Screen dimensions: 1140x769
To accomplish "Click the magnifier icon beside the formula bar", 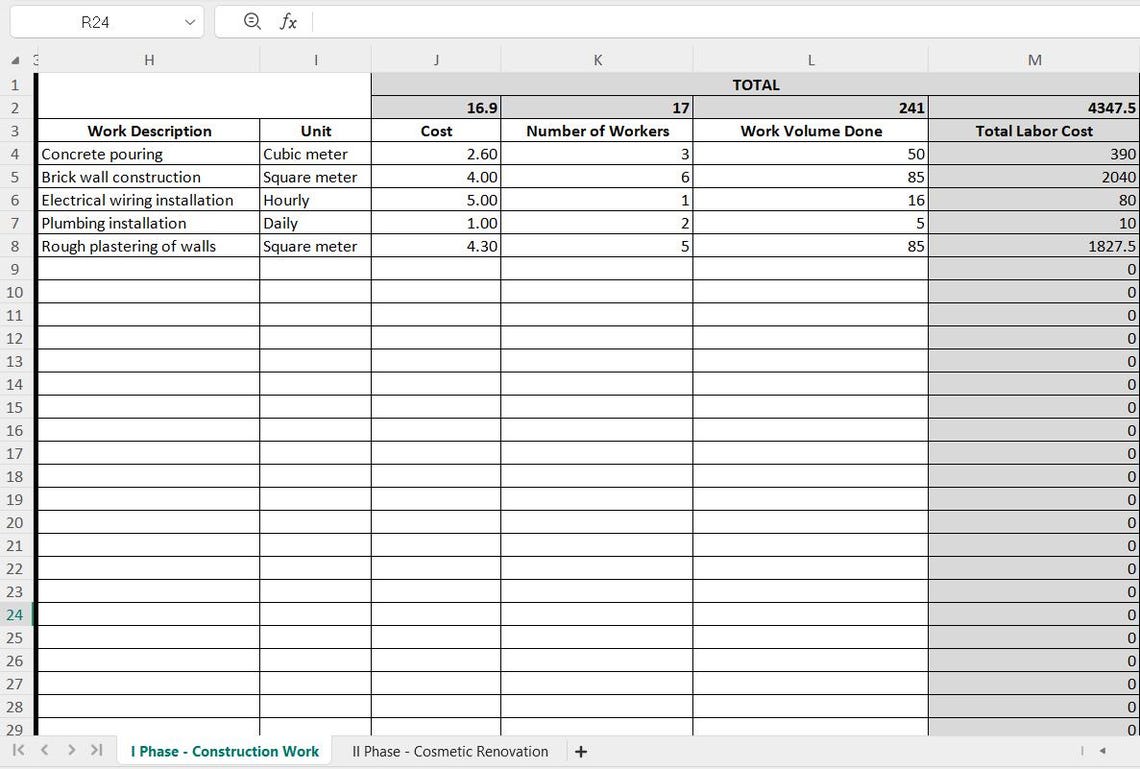I will click(x=251, y=21).
